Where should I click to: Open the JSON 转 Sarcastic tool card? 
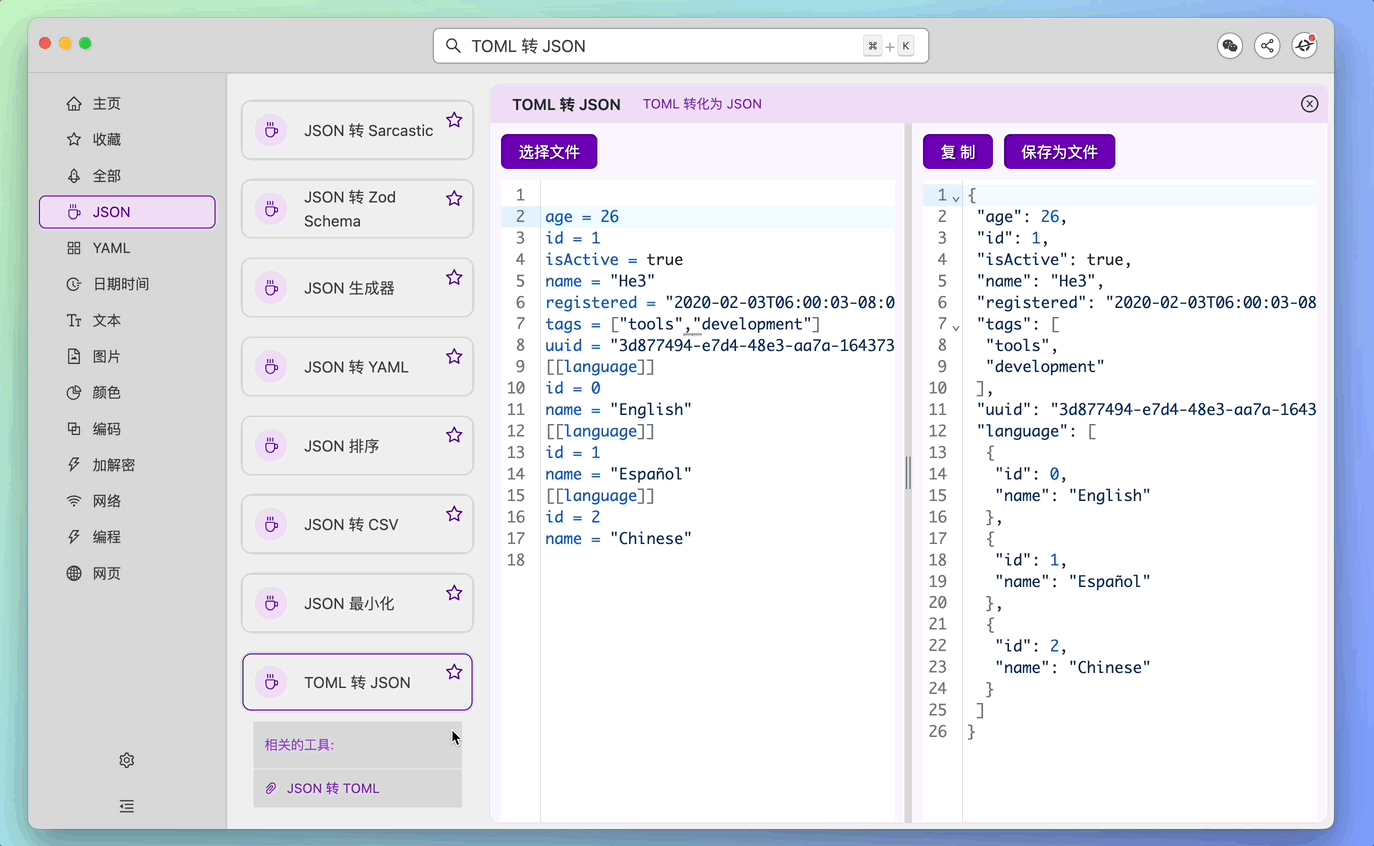point(357,130)
